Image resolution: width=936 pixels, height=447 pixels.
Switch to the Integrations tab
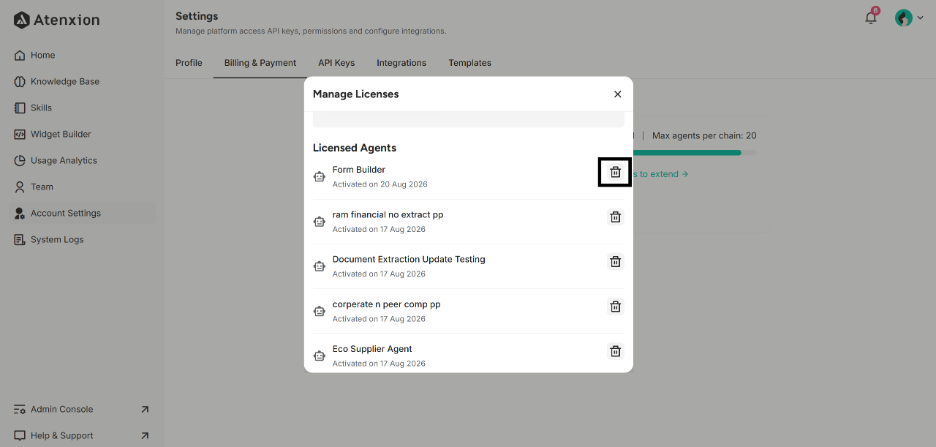pyautogui.click(x=401, y=63)
